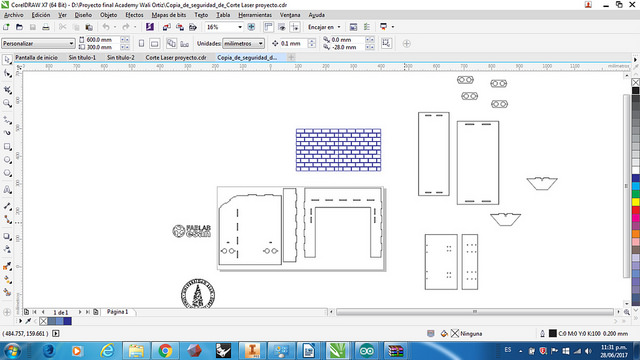This screenshot has width=640, height=360.
Task: Select the Text tool
Action: pyautogui.click(x=7, y=190)
